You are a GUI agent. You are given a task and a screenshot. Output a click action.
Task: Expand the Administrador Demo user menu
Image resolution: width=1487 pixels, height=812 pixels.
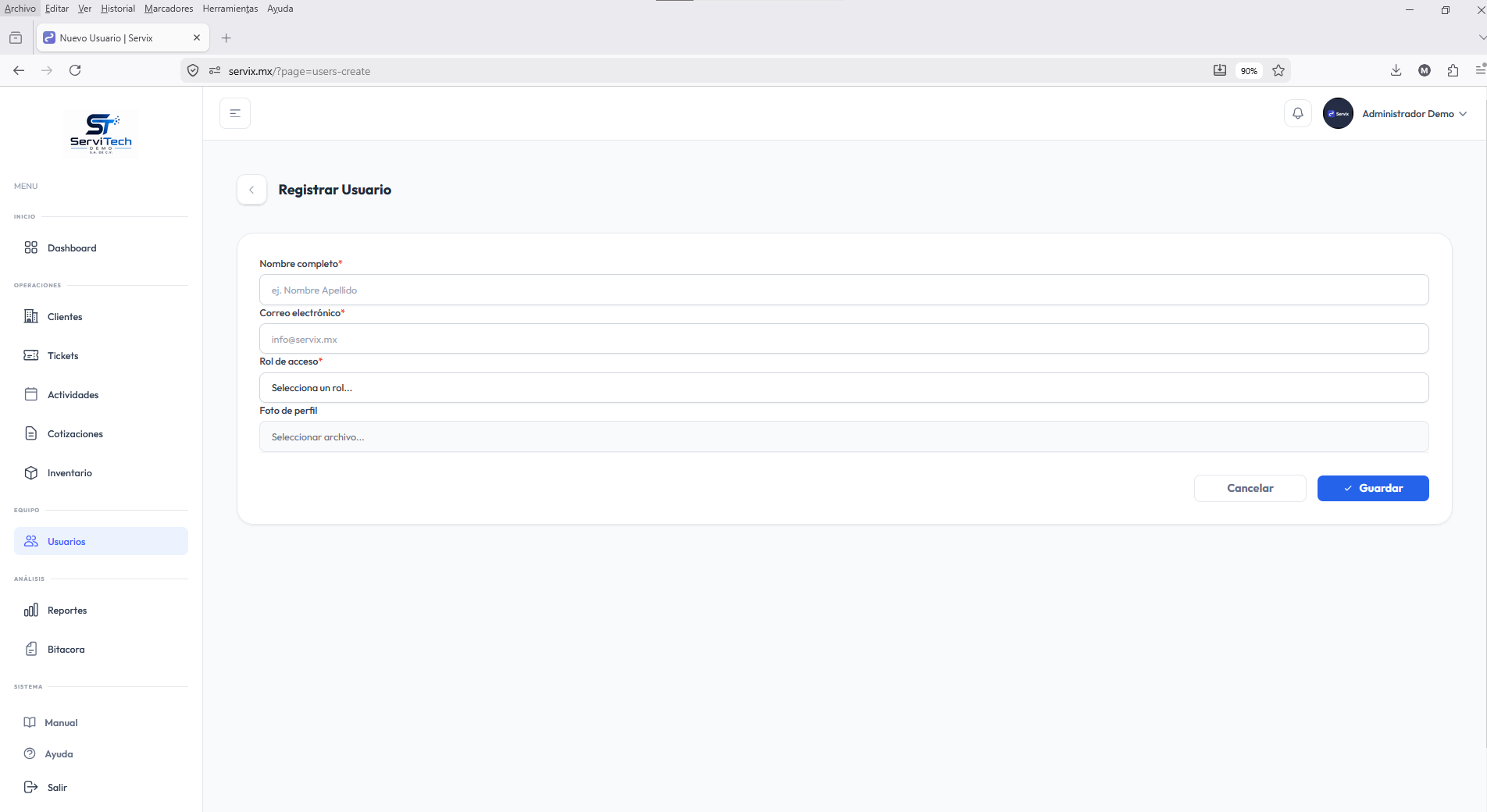pyautogui.click(x=1396, y=113)
